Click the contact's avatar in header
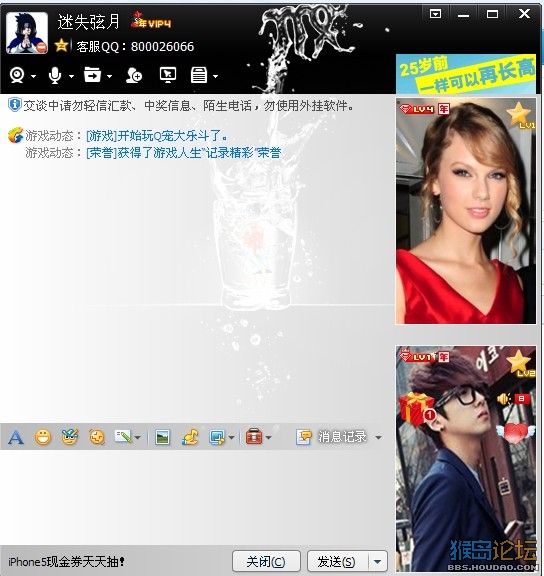Image resolution: width=544 pixels, height=576 pixels. coord(27,33)
